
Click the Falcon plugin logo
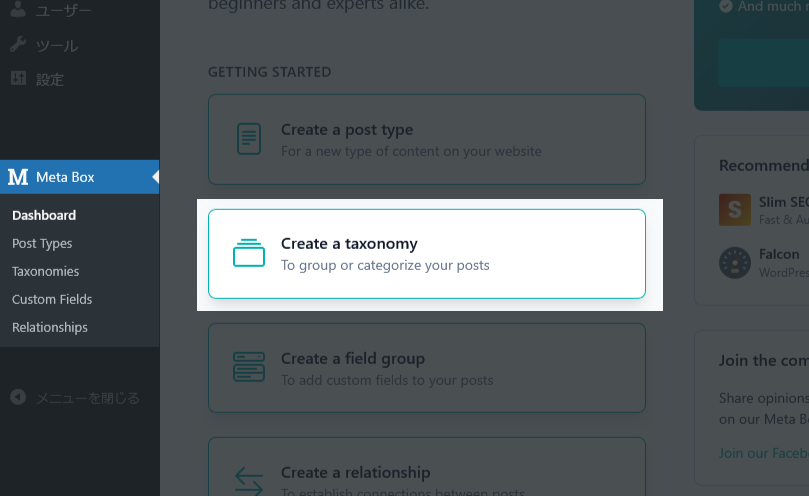[735, 263]
